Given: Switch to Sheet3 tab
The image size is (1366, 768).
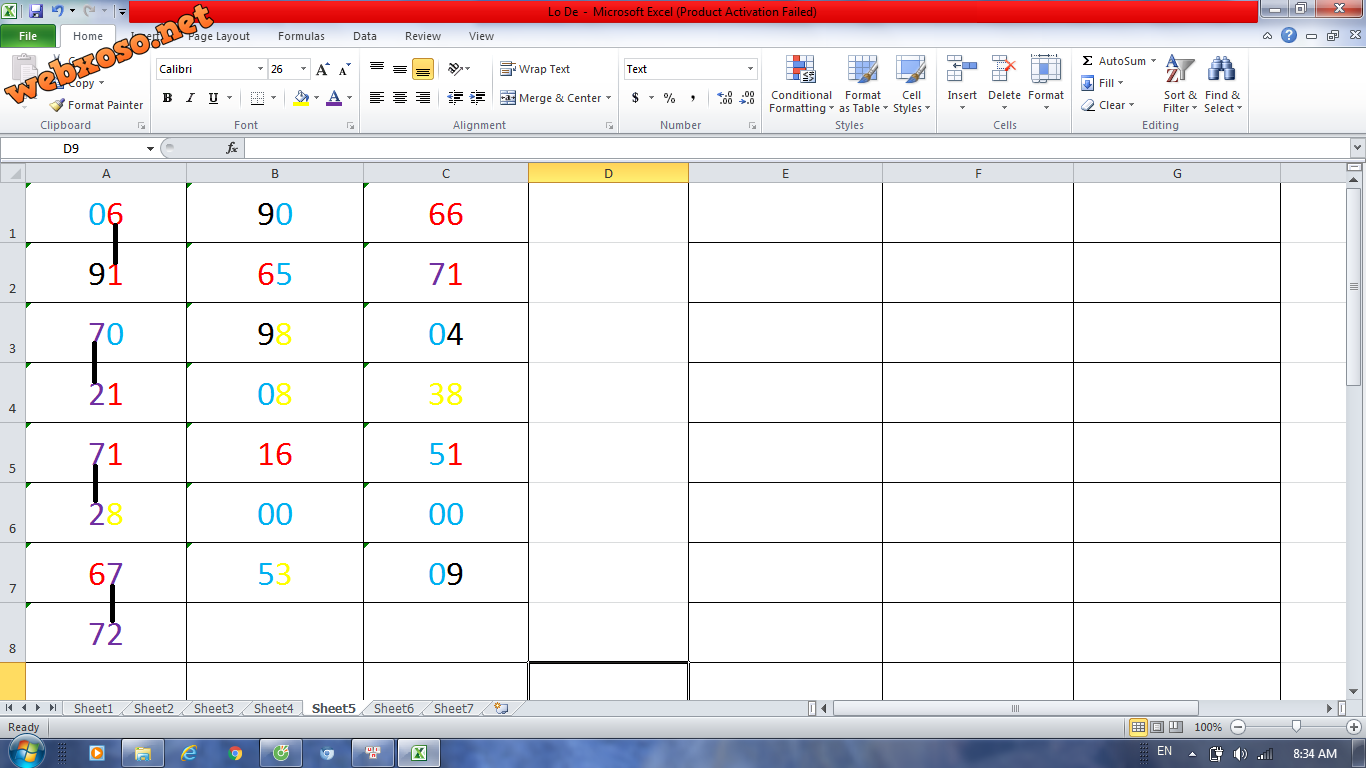Looking at the screenshot, I should click(213, 708).
